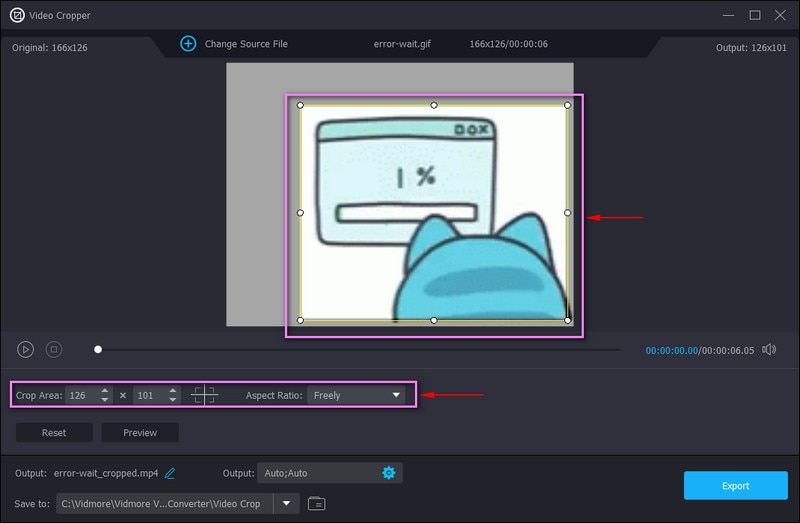Mute the volume speaker icon
800x523 pixels.
[x=769, y=350]
